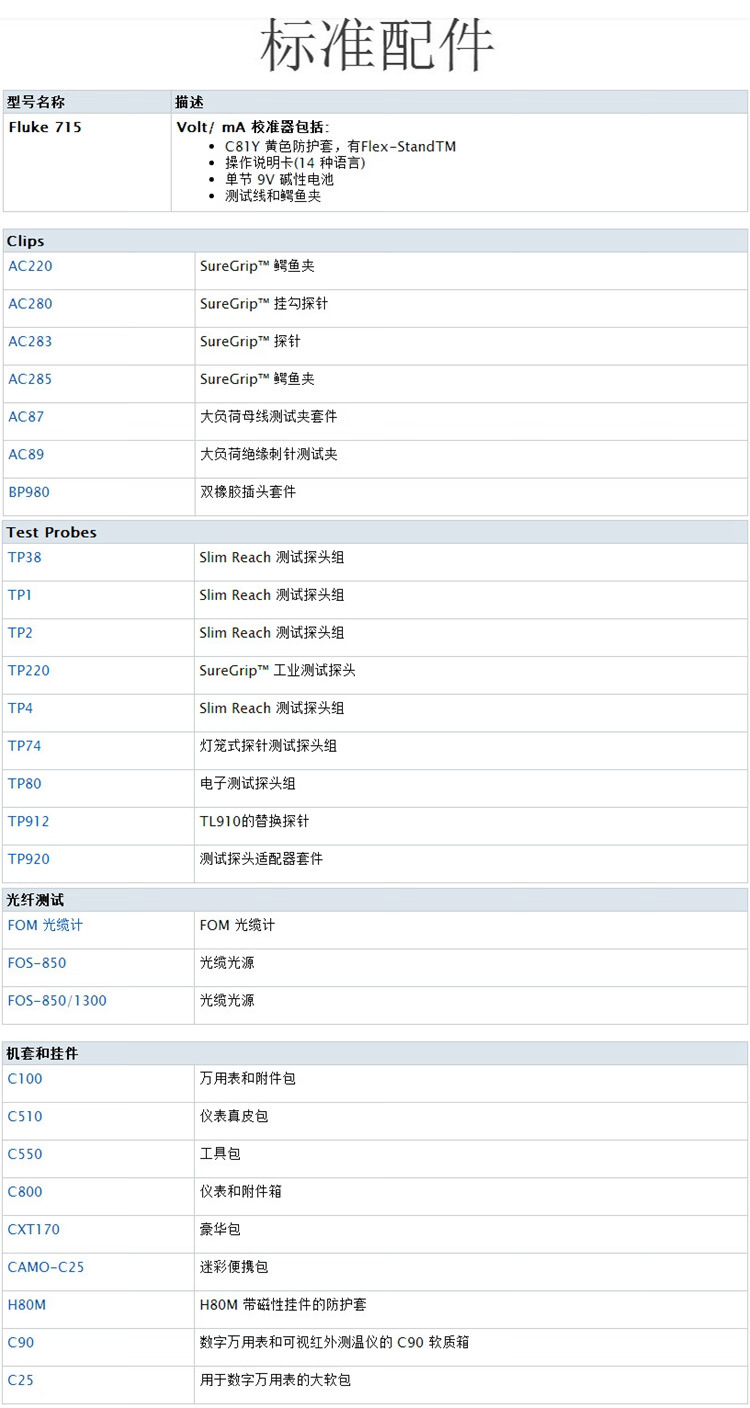Open the BP980 accessory link

tap(29, 492)
